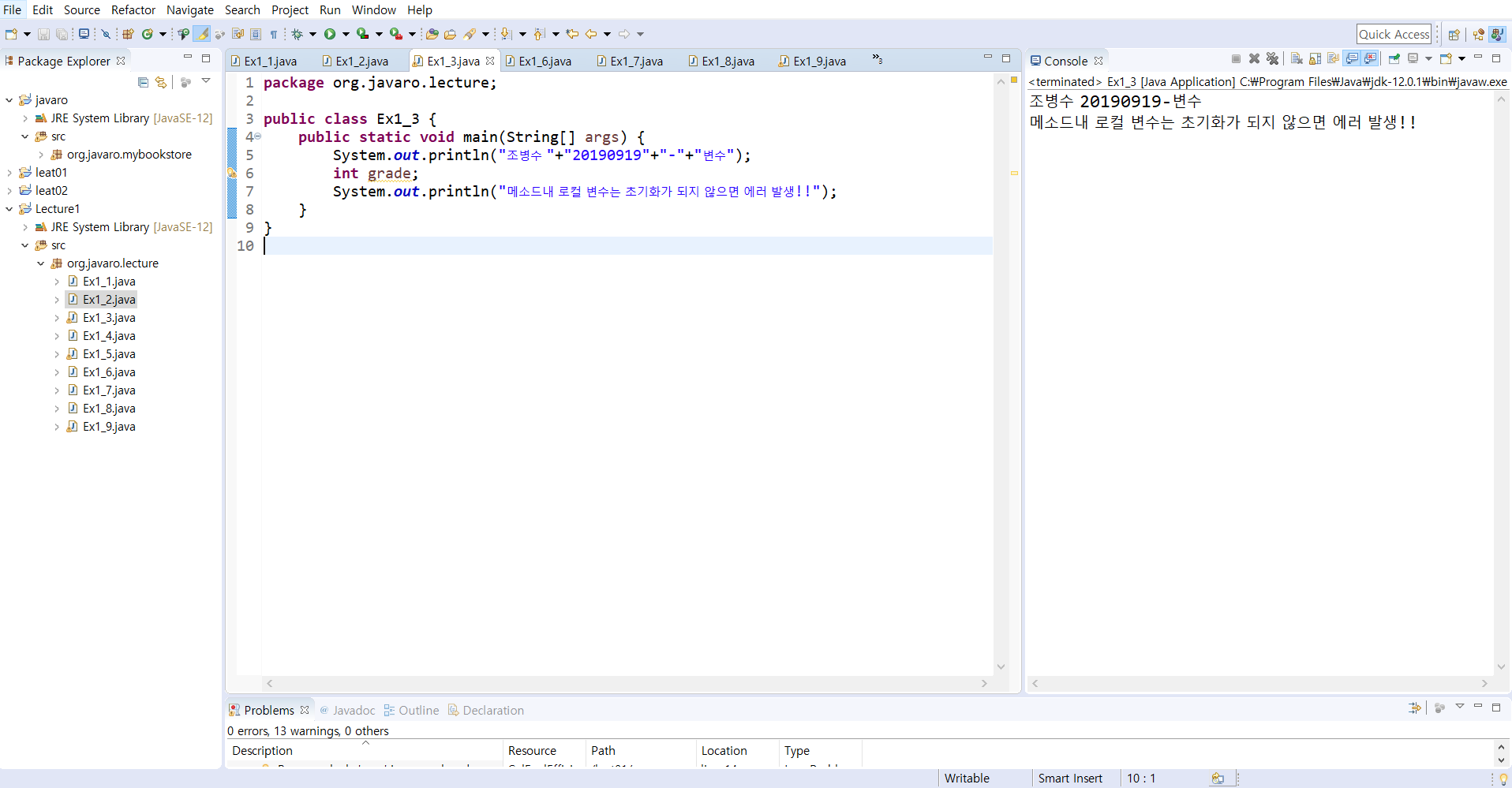Toggle Block Selection Mode icon
The image size is (1512, 788).
256,34
